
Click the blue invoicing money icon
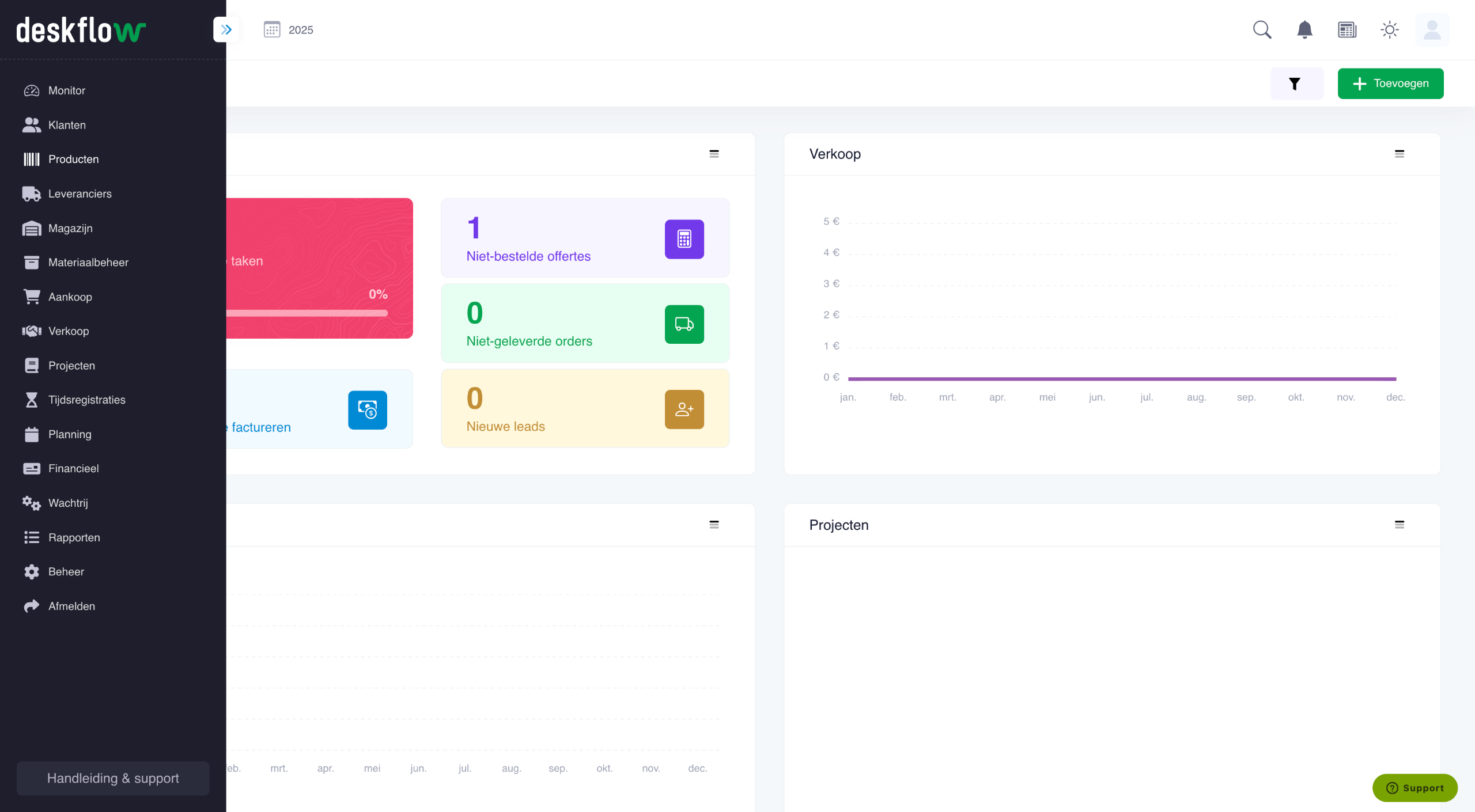click(x=368, y=410)
